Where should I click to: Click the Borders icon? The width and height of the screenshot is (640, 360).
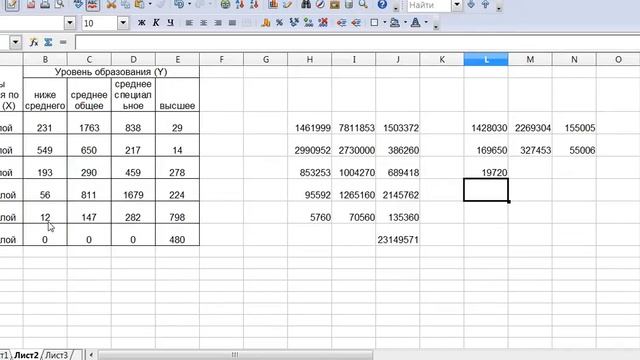click(374, 23)
